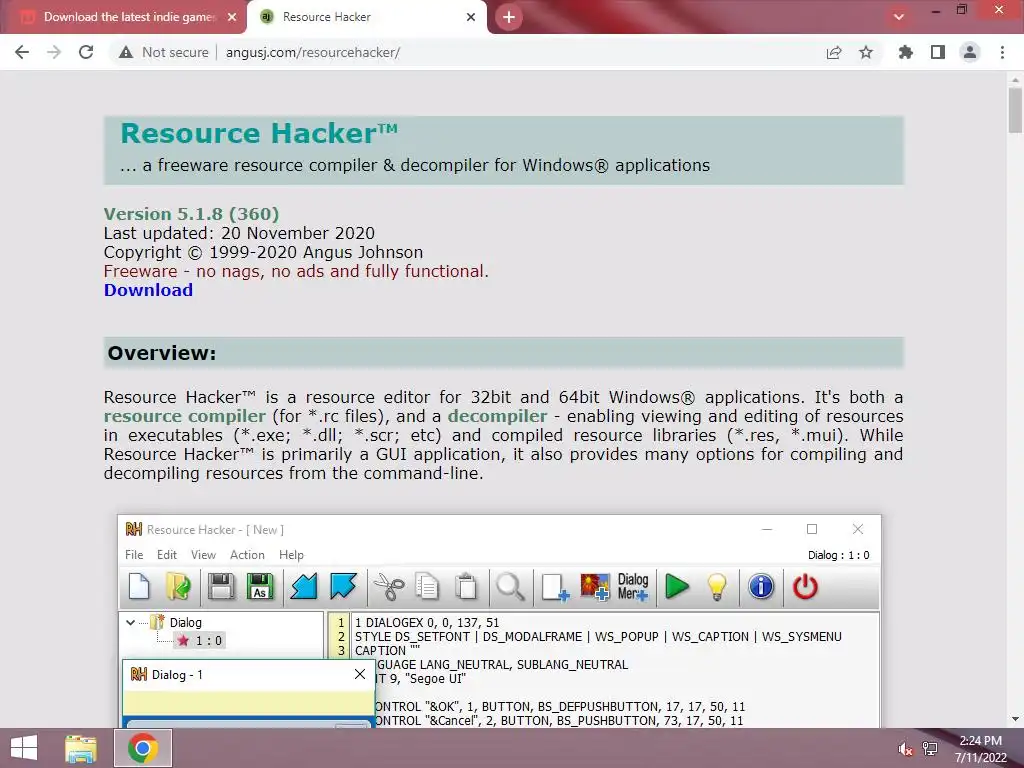Screen dimensions: 1024x768
Task: Open the Edit menu in Resource Hacker image
Action: click(x=167, y=554)
